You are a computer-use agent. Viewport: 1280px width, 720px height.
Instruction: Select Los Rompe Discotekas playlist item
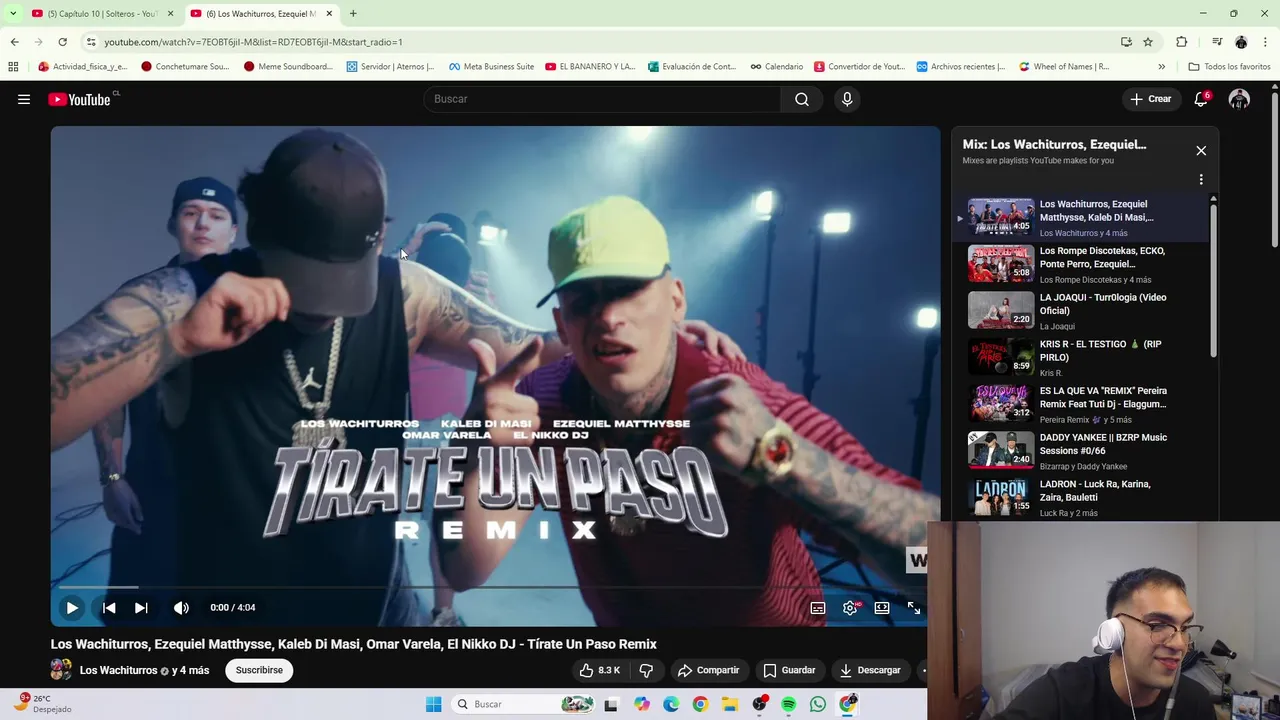(1081, 264)
